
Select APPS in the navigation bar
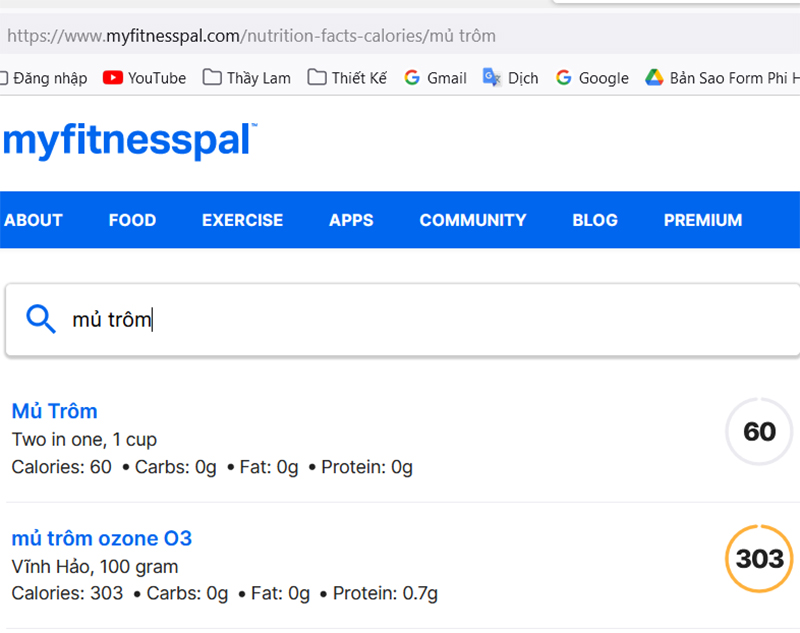(x=351, y=220)
